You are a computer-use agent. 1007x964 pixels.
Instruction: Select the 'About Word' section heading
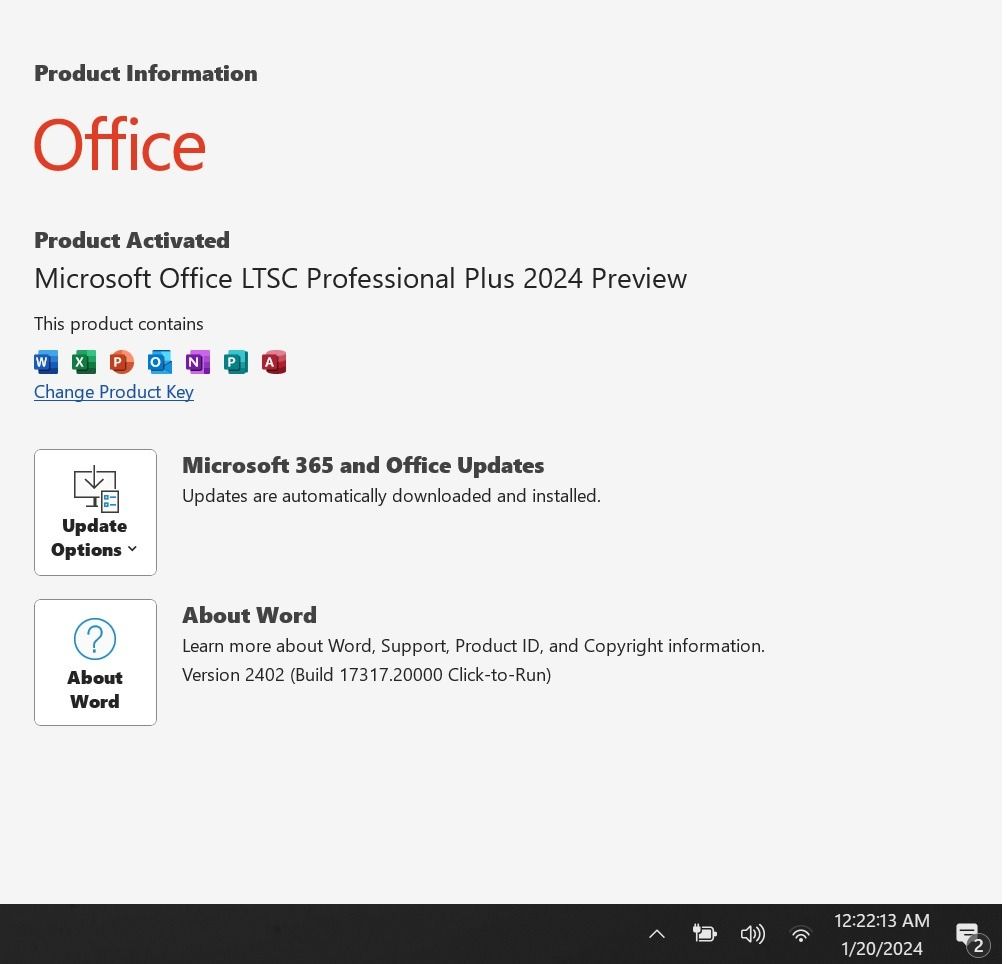[x=249, y=616]
